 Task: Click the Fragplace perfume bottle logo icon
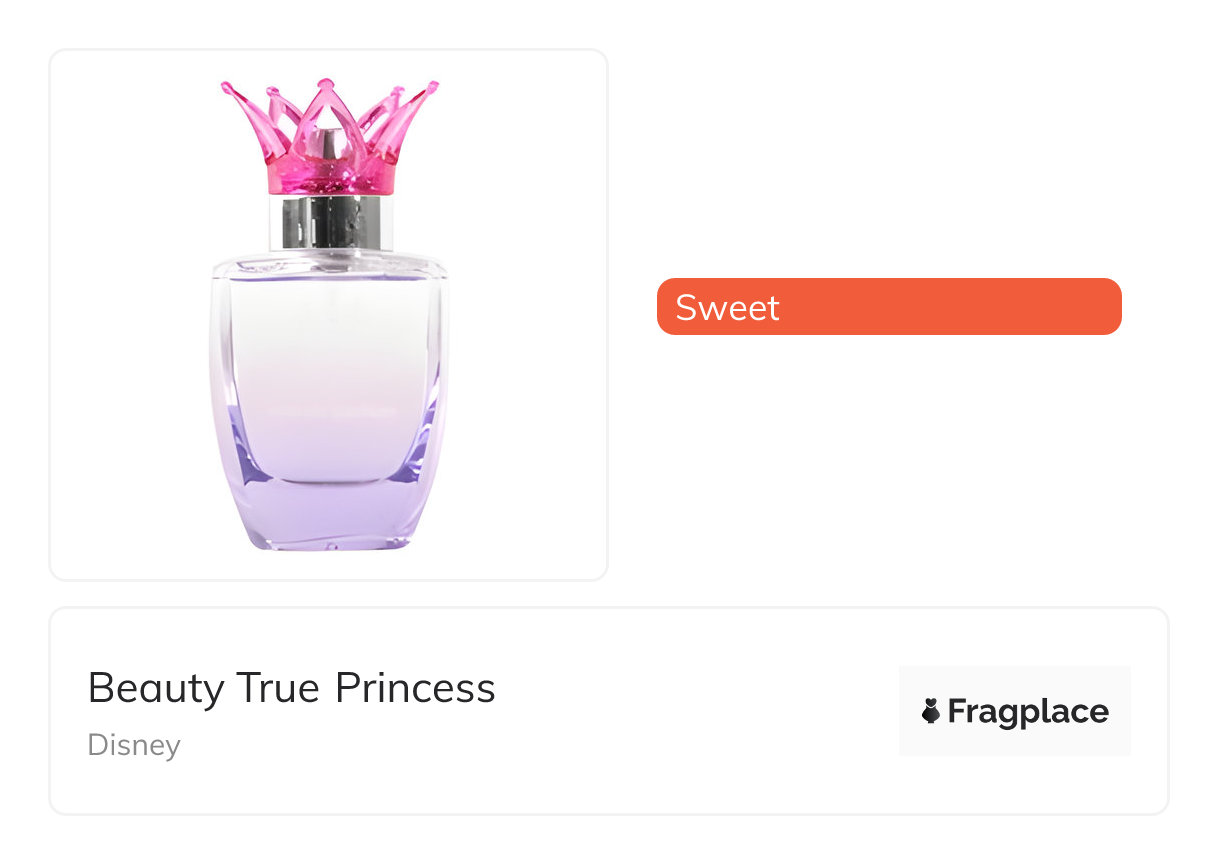click(x=931, y=712)
